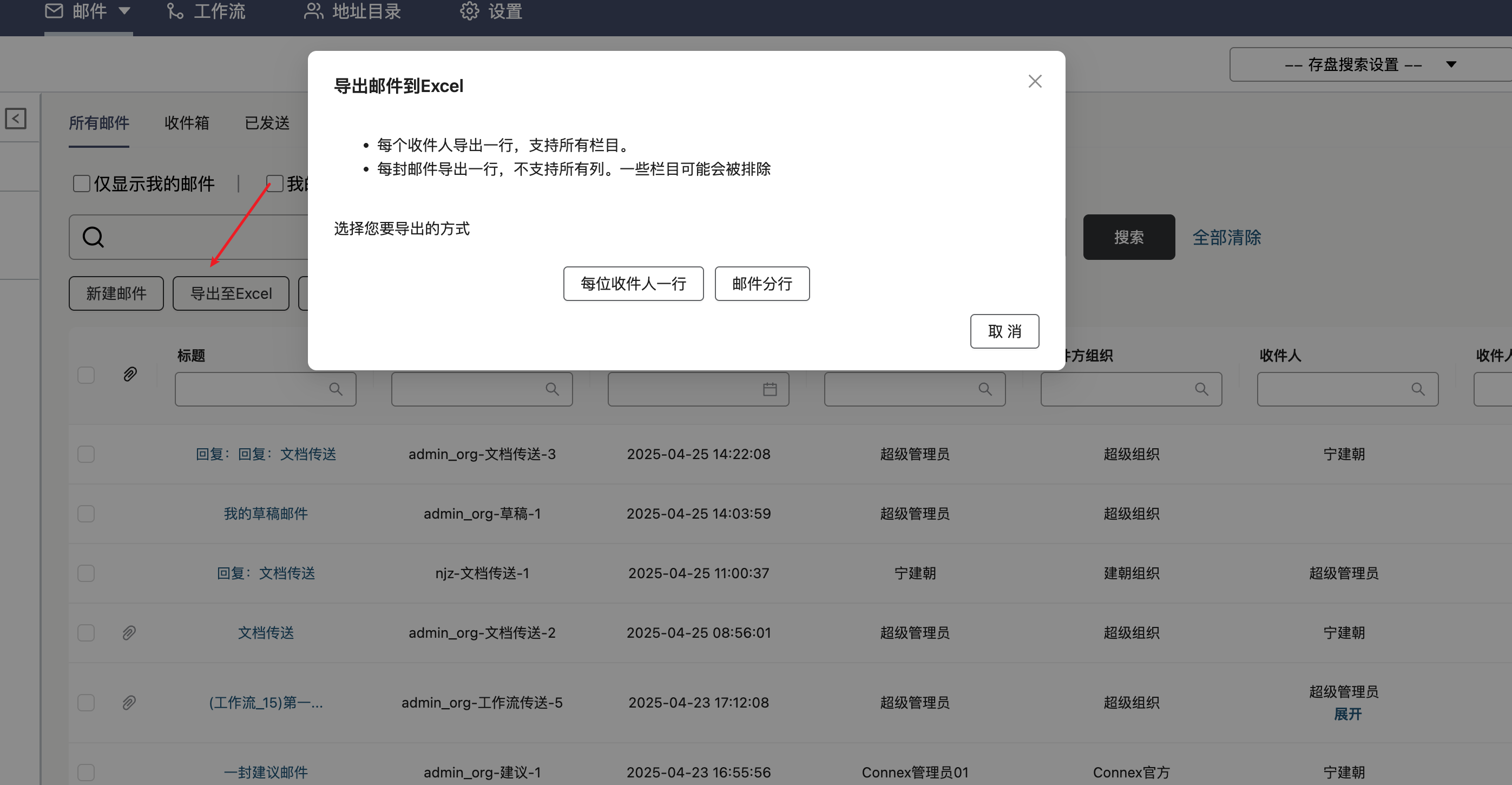The image size is (1512, 785).
Task: Choose 邮件分行 export option
Action: pyautogui.click(x=761, y=284)
